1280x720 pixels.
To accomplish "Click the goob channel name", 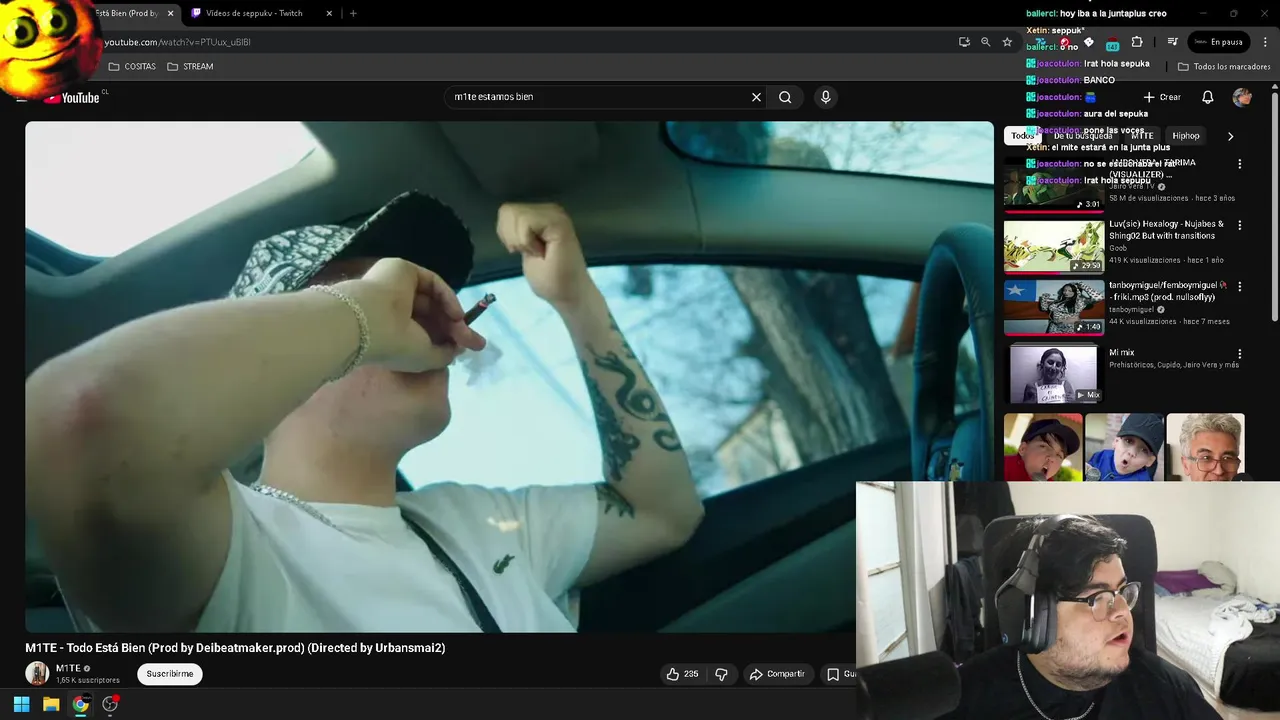I will 1118,248.
